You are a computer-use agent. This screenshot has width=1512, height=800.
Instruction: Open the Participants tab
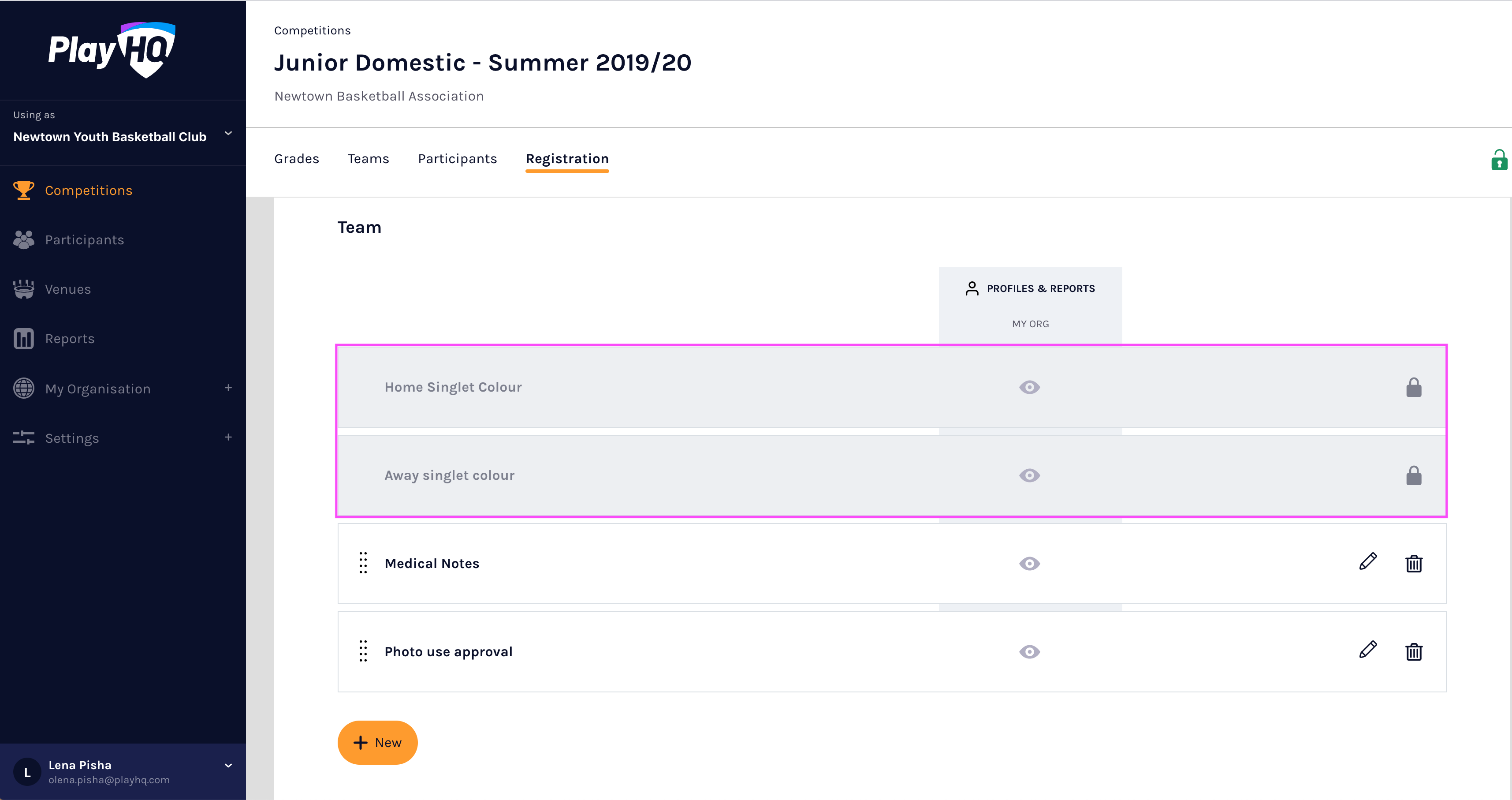pyautogui.click(x=457, y=159)
